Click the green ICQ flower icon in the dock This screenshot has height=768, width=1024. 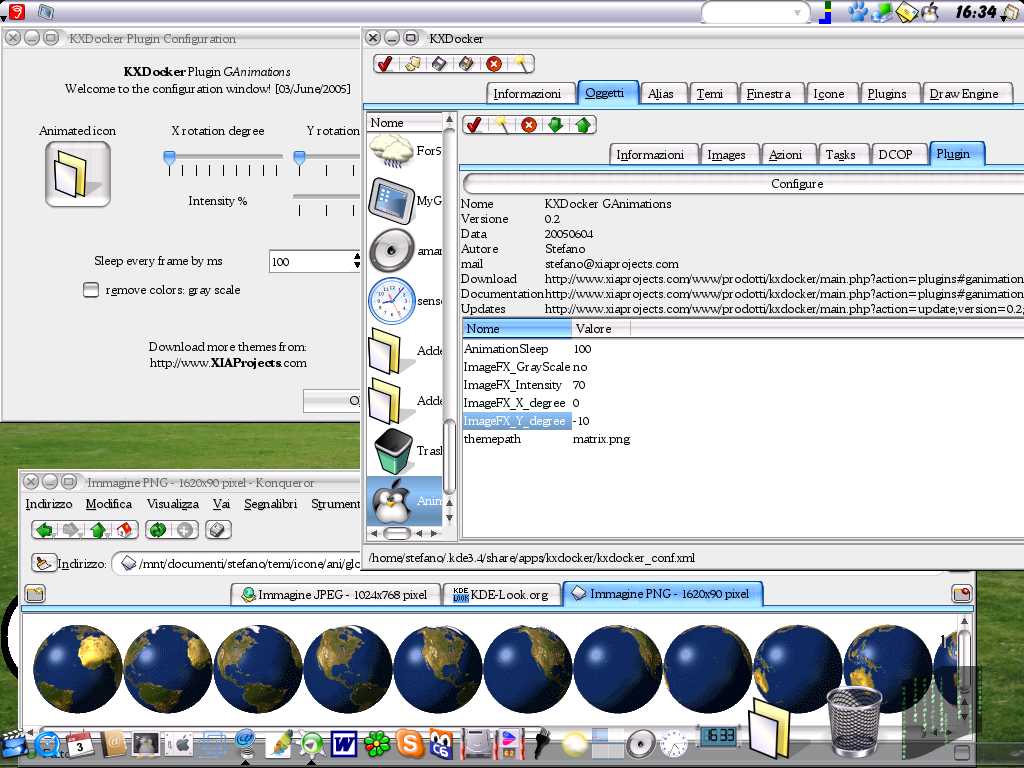click(x=377, y=743)
